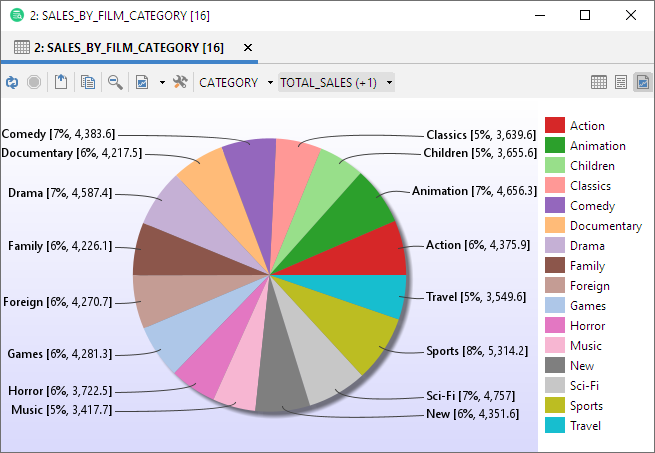Click the red Action color swatch in legend

(555, 126)
